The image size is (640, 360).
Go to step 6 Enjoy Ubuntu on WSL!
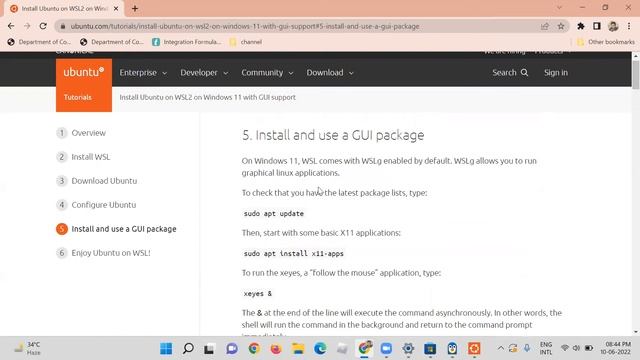(x=103, y=253)
